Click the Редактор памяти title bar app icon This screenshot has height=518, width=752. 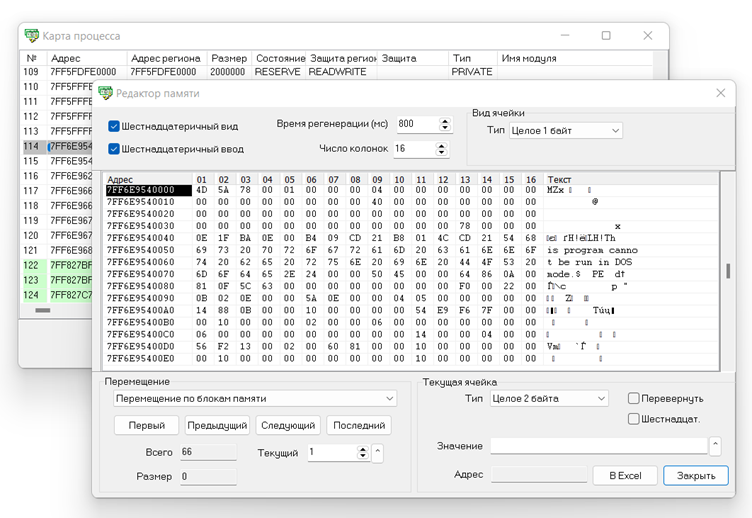tap(105, 93)
